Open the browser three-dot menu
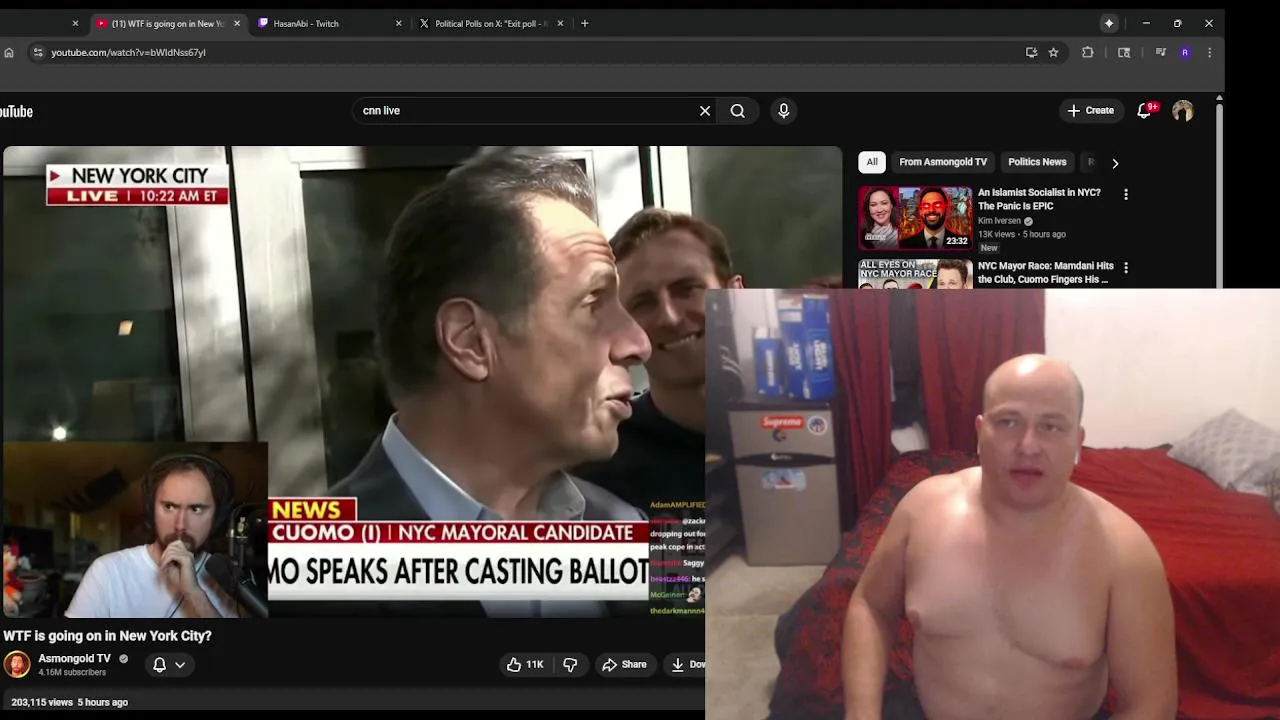Viewport: 1280px width, 720px height. point(1209,52)
